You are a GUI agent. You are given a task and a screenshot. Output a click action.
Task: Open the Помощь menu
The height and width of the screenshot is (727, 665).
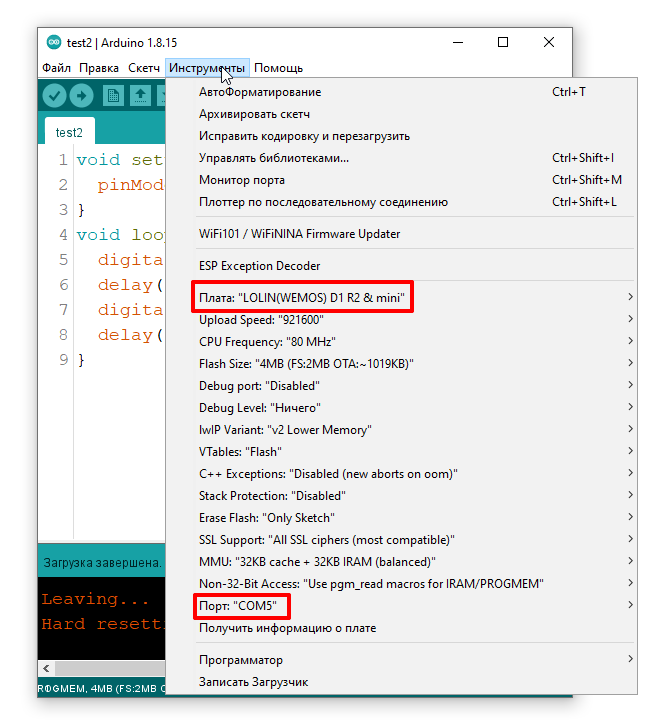(278, 68)
